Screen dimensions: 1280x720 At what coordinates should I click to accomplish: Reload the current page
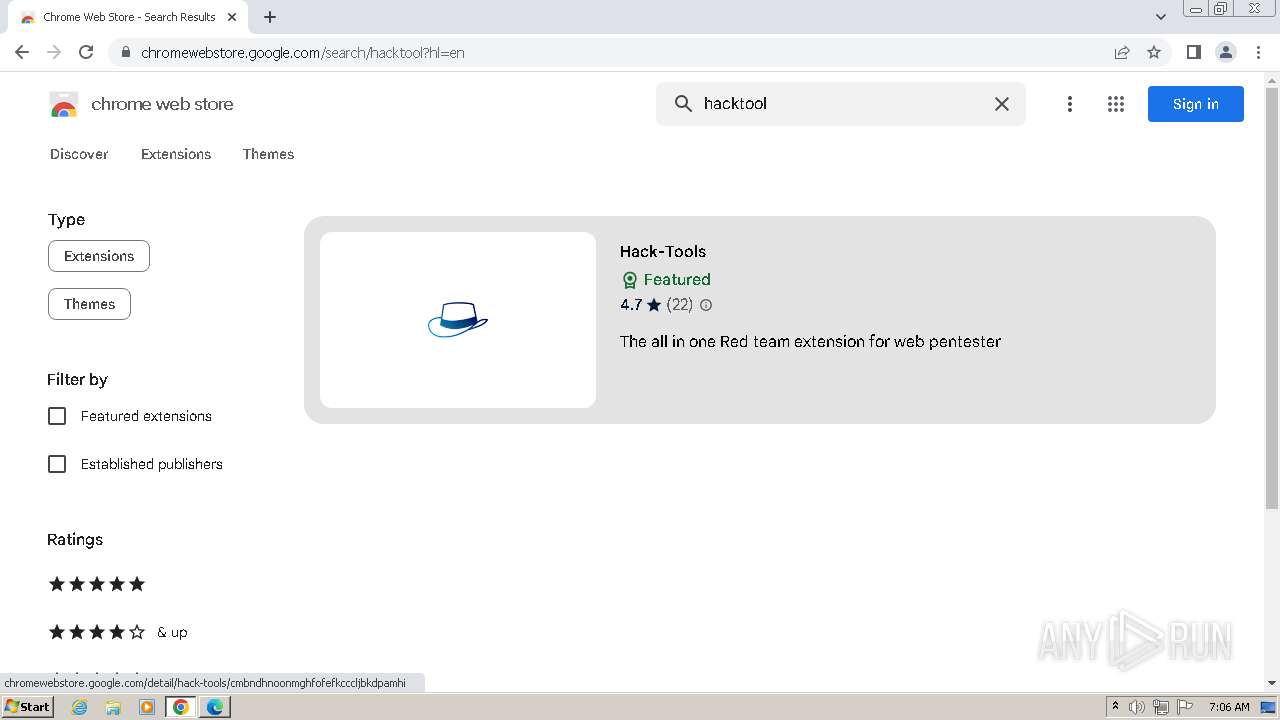click(86, 52)
